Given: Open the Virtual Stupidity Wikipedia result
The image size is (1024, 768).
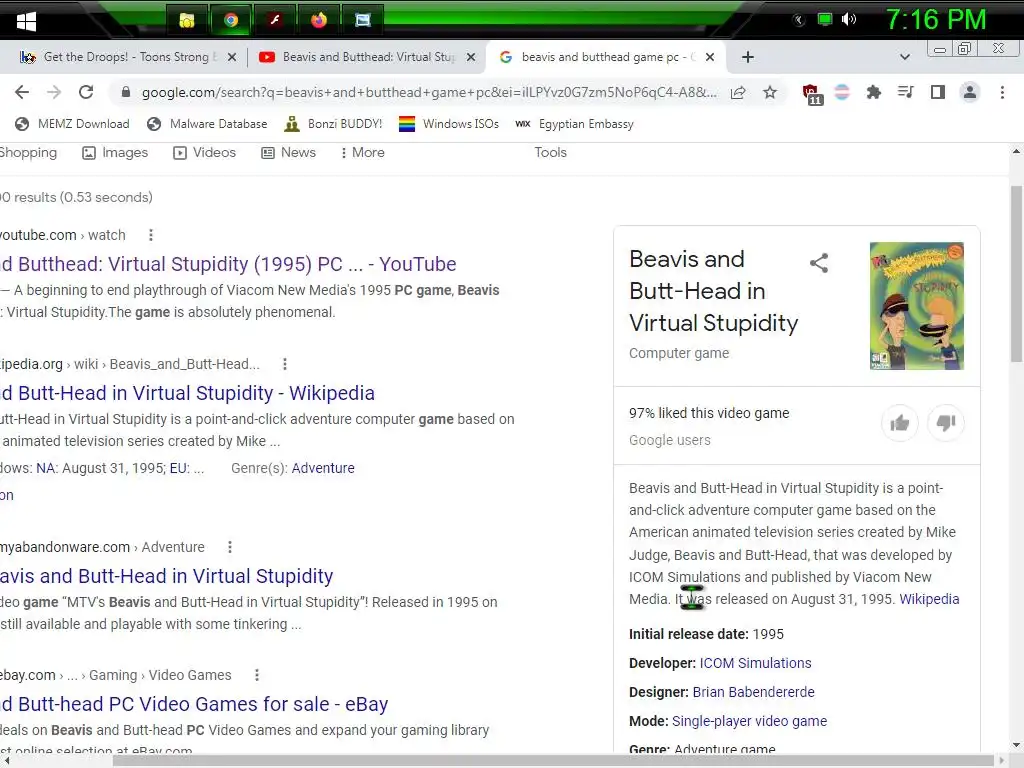Looking at the screenshot, I should click(x=187, y=393).
